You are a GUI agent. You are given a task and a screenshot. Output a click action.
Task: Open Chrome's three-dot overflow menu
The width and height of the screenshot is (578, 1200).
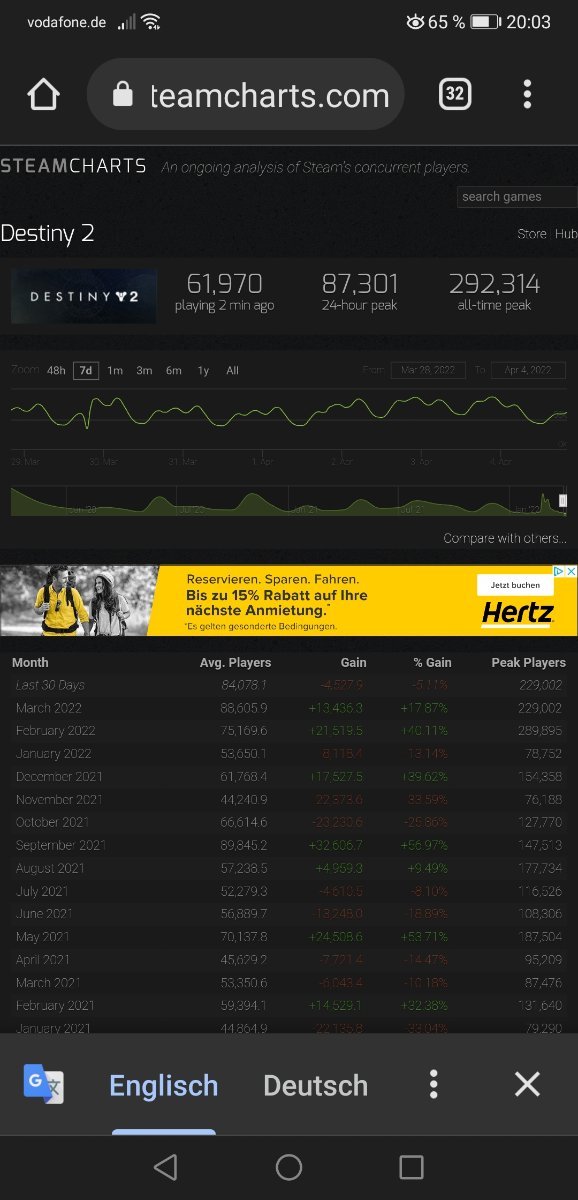[x=527, y=94]
